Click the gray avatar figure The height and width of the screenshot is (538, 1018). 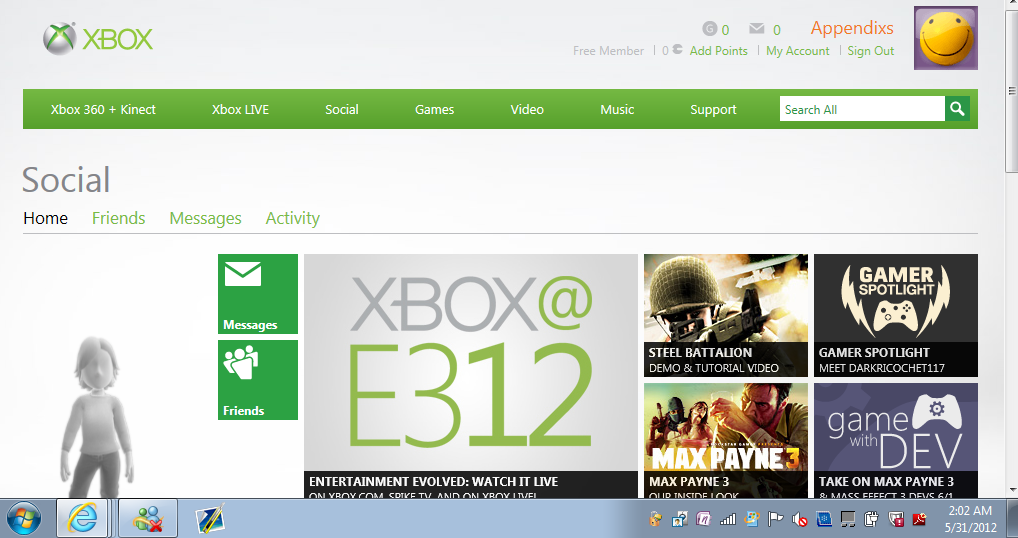click(97, 415)
